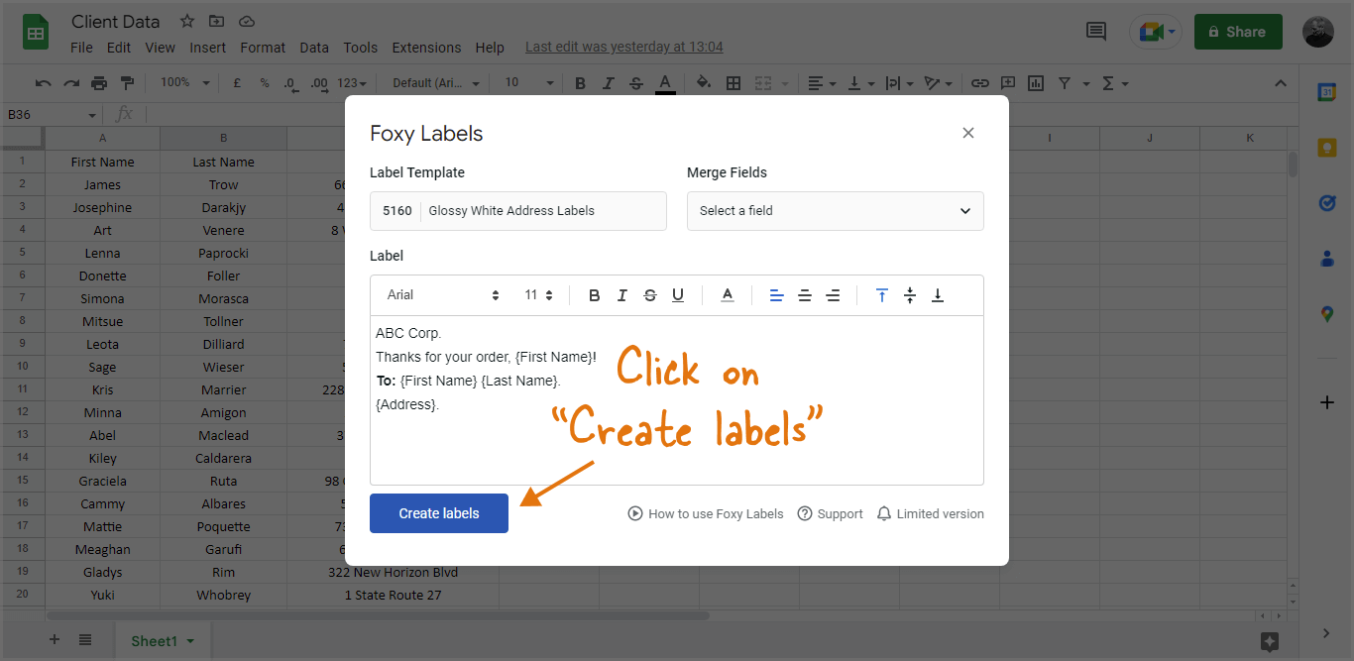Open the 123 number format dropdown
The width and height of the screenshot is (1354, 661).
[x=352, y=83]
